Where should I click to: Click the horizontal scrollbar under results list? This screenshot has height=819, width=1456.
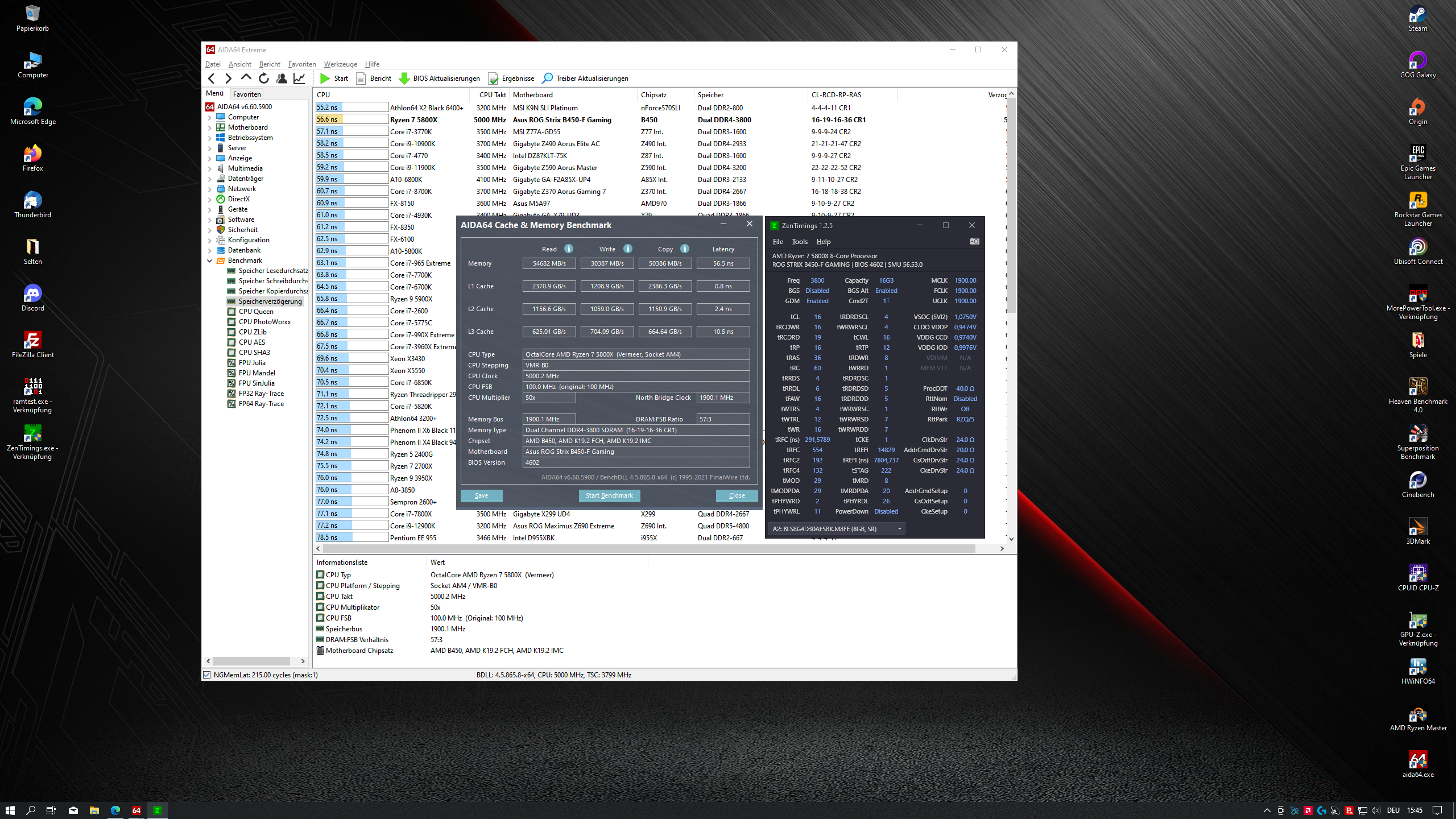(648, 549)
